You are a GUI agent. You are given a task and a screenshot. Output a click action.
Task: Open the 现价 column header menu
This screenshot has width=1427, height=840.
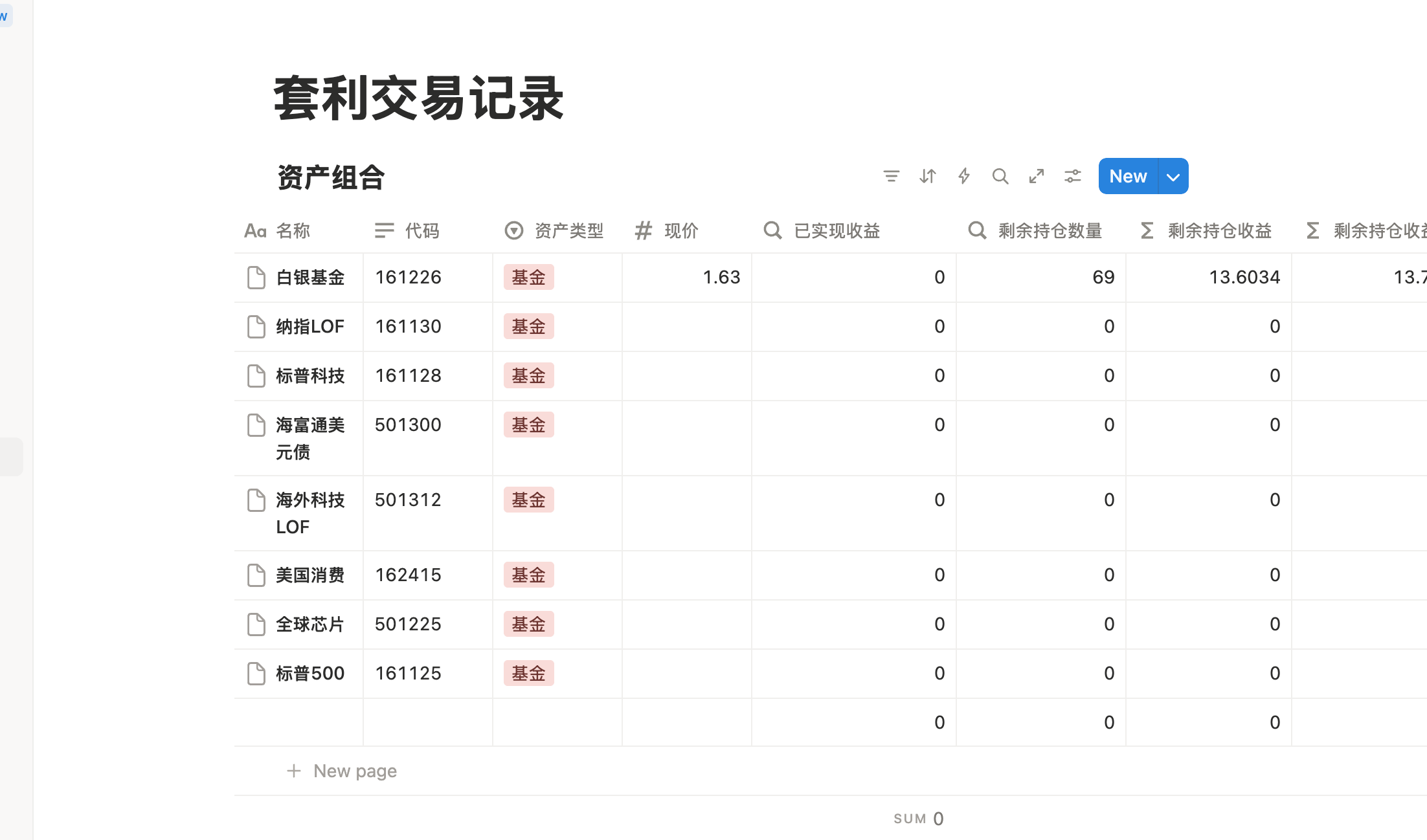(x=680, y=231)
